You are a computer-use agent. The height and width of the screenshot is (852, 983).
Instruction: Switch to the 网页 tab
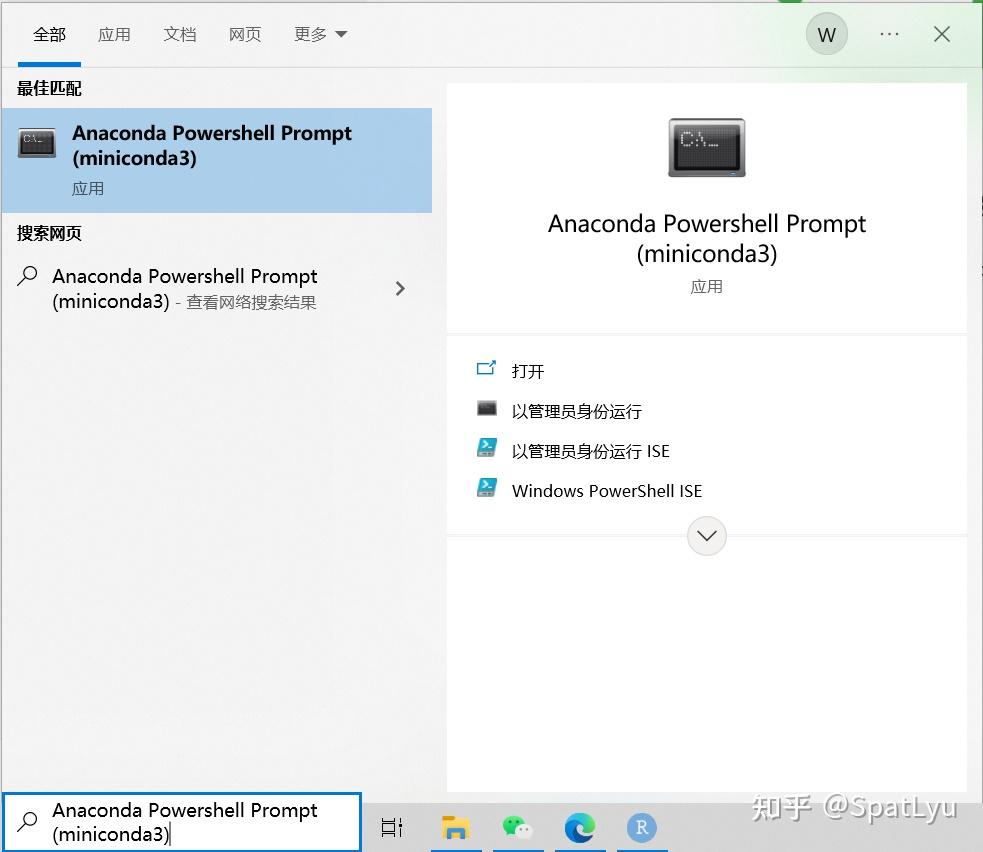click(244, 33)
